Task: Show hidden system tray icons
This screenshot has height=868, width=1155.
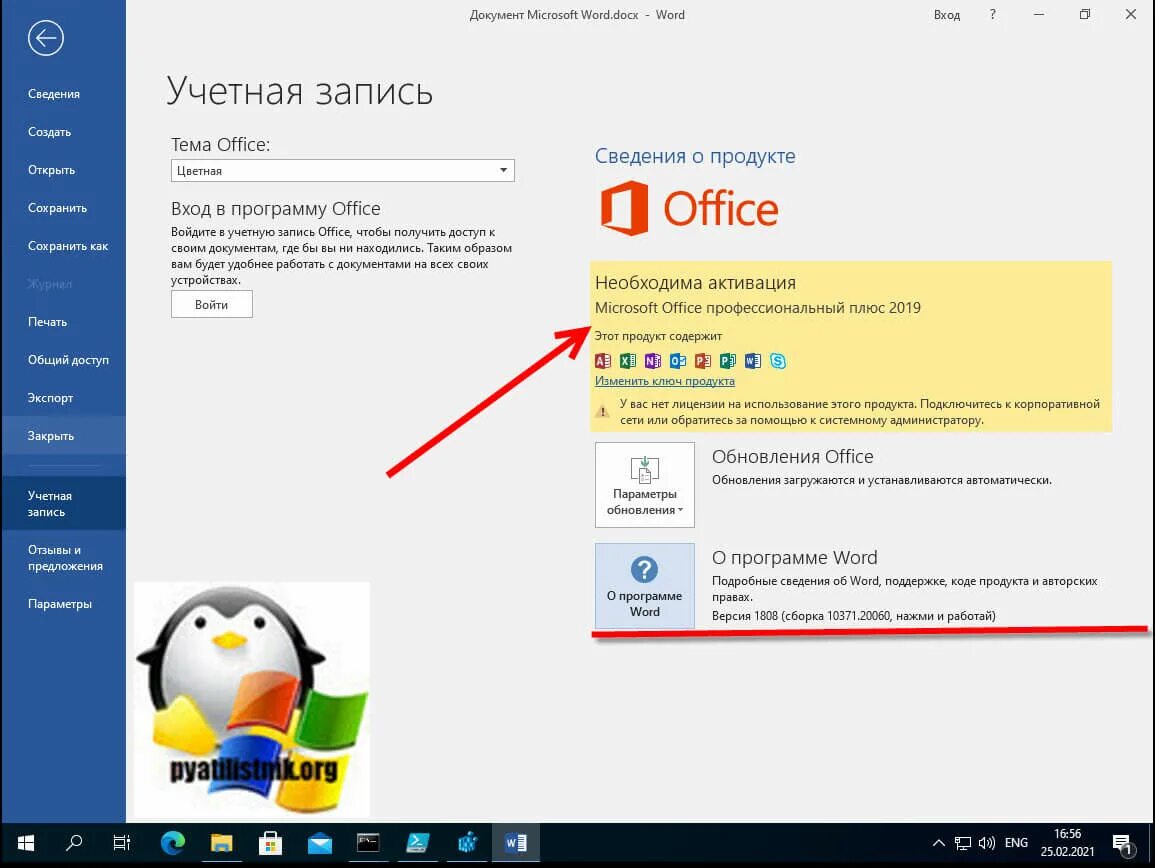Action: (x=938, y=843)
